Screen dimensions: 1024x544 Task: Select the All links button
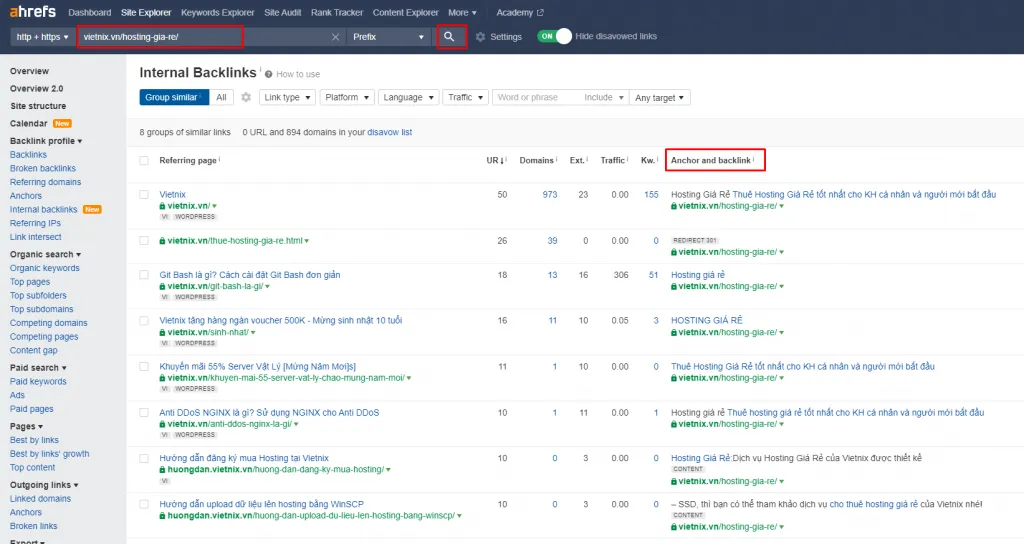(x=221, y=97)
